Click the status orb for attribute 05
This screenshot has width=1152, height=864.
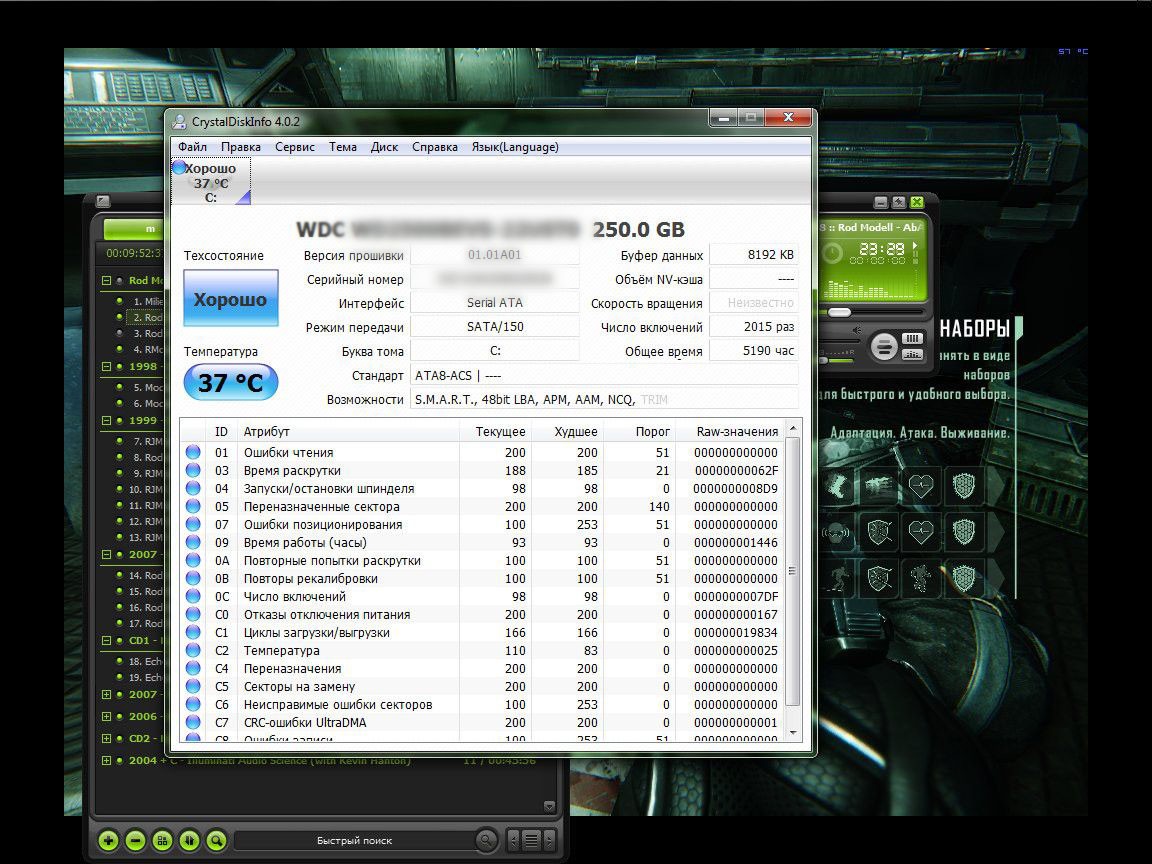coord(193,506)
